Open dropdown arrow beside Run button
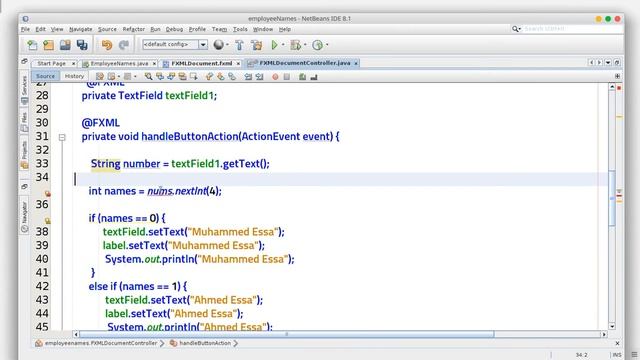Image resolution: width=640 pixels, height=360 pixels. pos(283,44)
